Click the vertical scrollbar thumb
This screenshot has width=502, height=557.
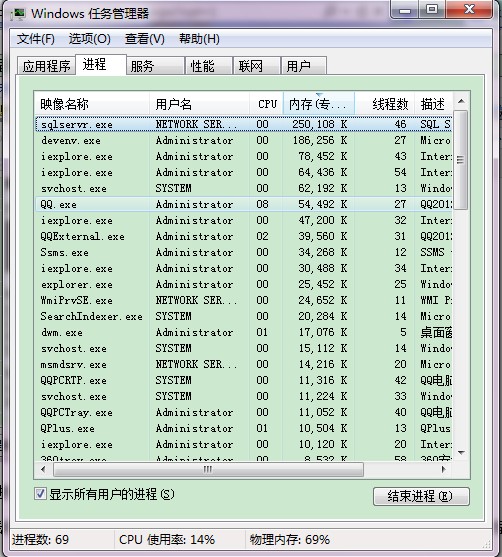(461, 160)
